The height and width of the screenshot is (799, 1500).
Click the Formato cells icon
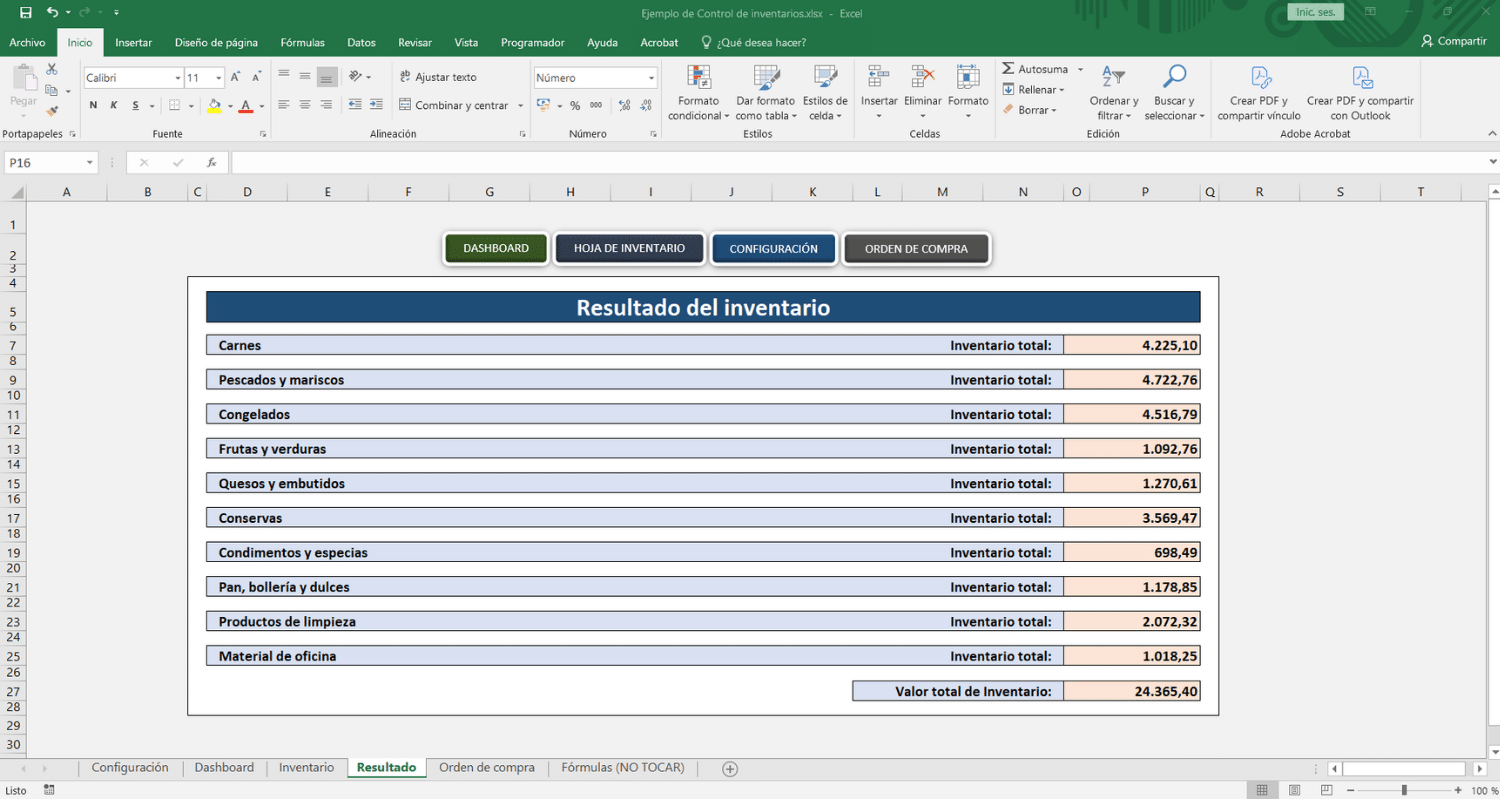coord(968,76)
